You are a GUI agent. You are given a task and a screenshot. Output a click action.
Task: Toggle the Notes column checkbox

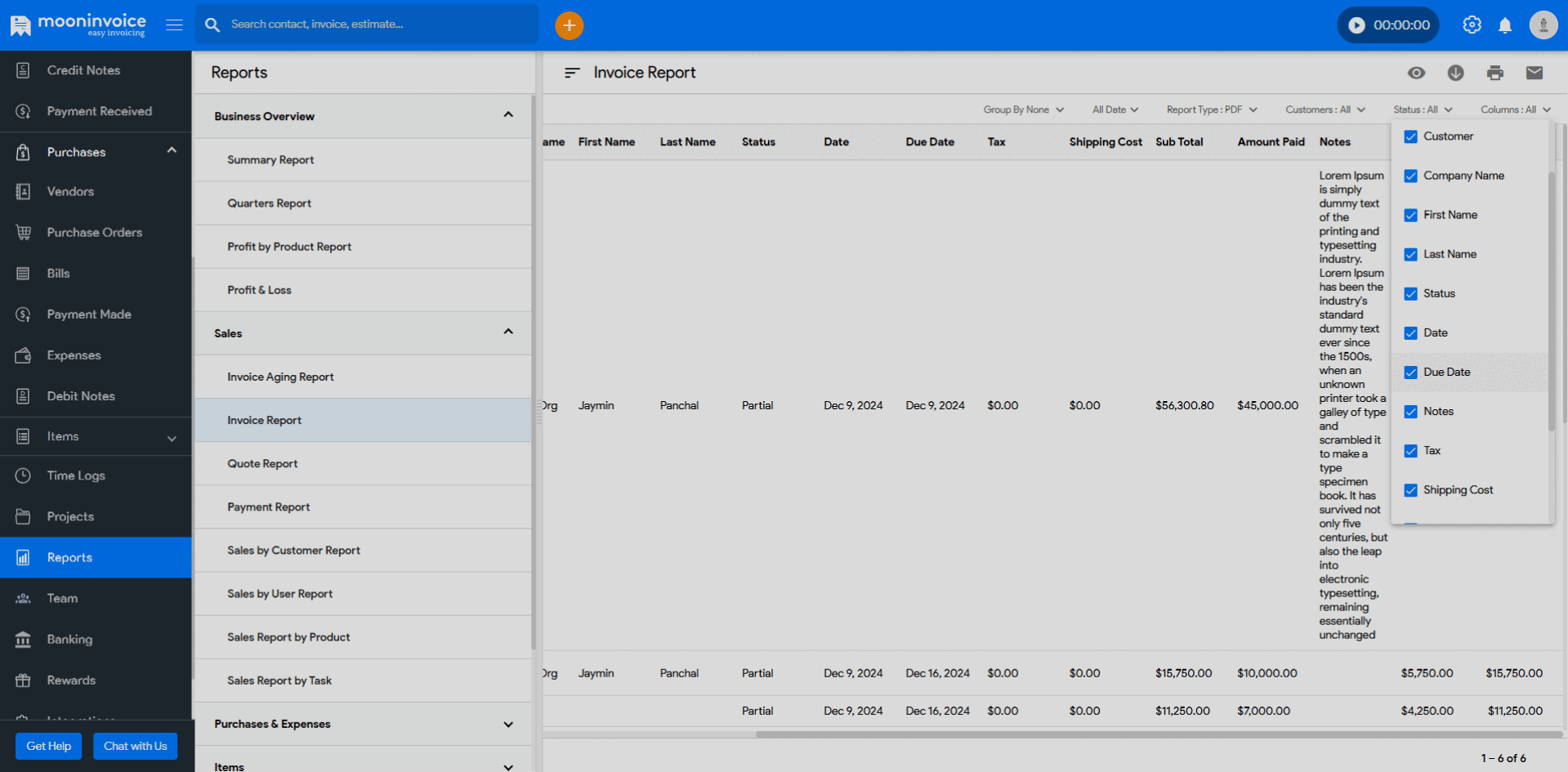click(1410, 411)
